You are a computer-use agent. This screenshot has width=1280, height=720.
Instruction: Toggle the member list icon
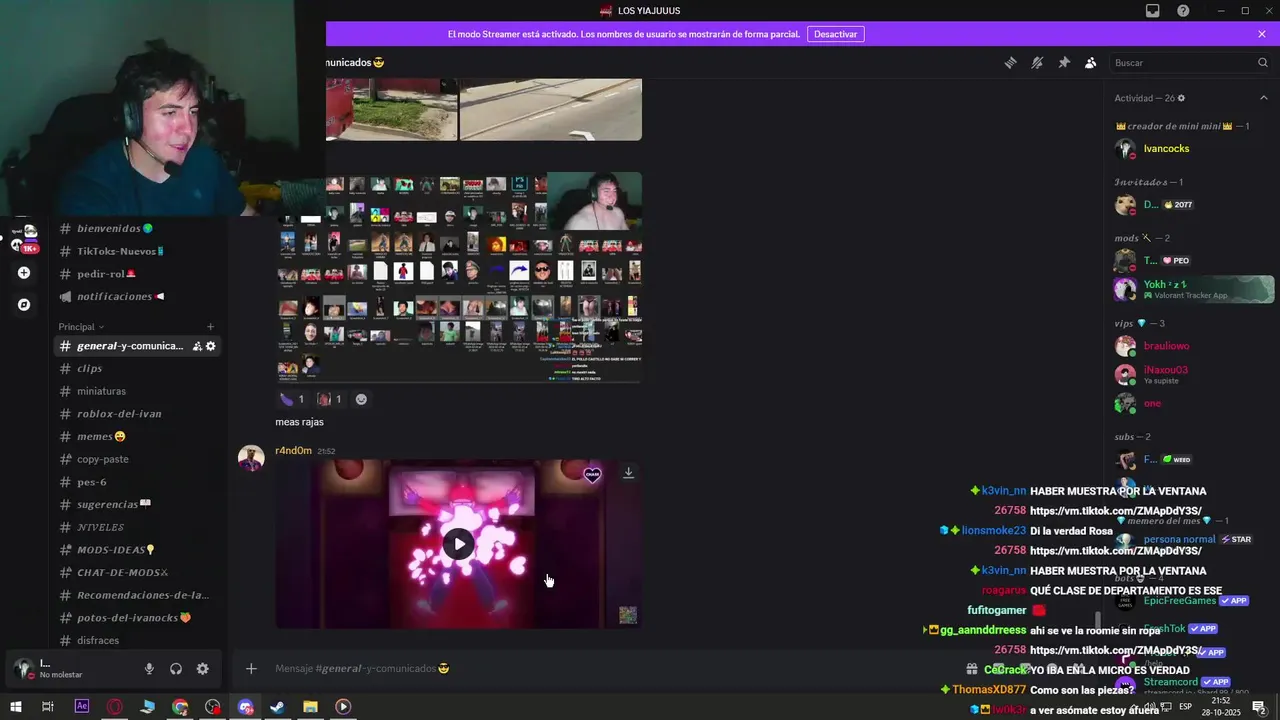click(x=1090, y=62)
